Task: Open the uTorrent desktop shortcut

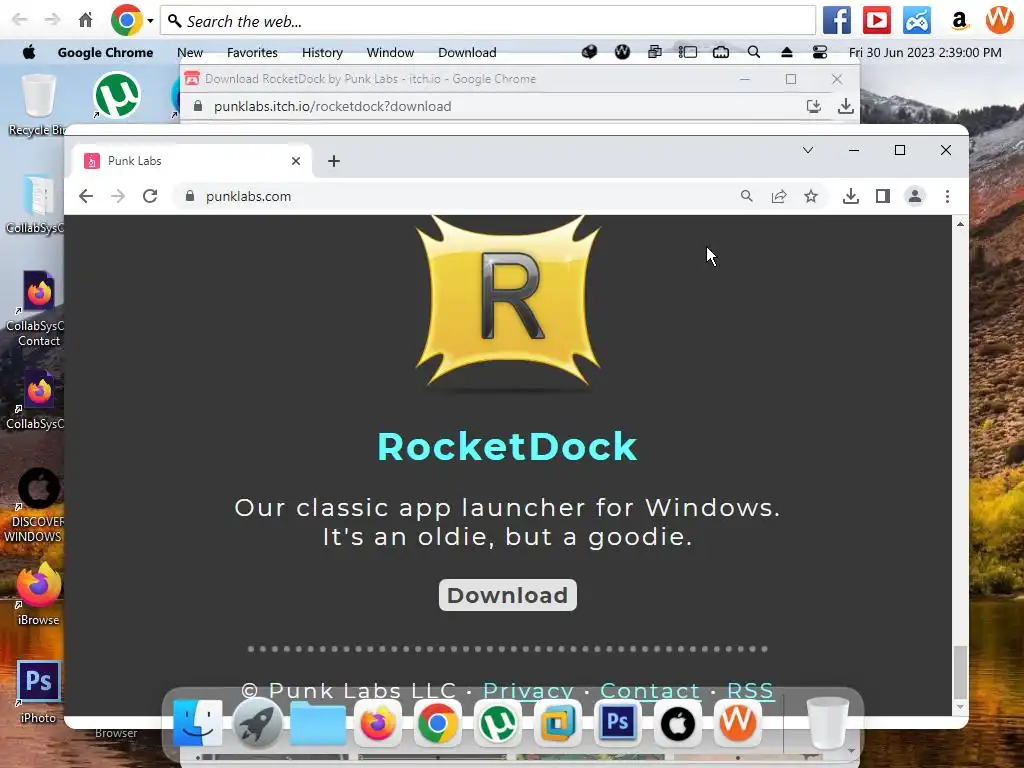Action: (117, 95)
